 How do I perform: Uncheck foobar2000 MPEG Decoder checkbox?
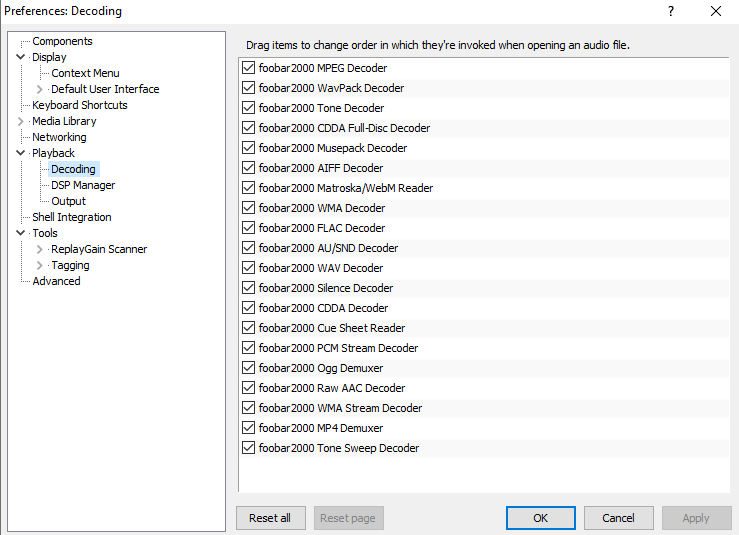click(248, 67)
